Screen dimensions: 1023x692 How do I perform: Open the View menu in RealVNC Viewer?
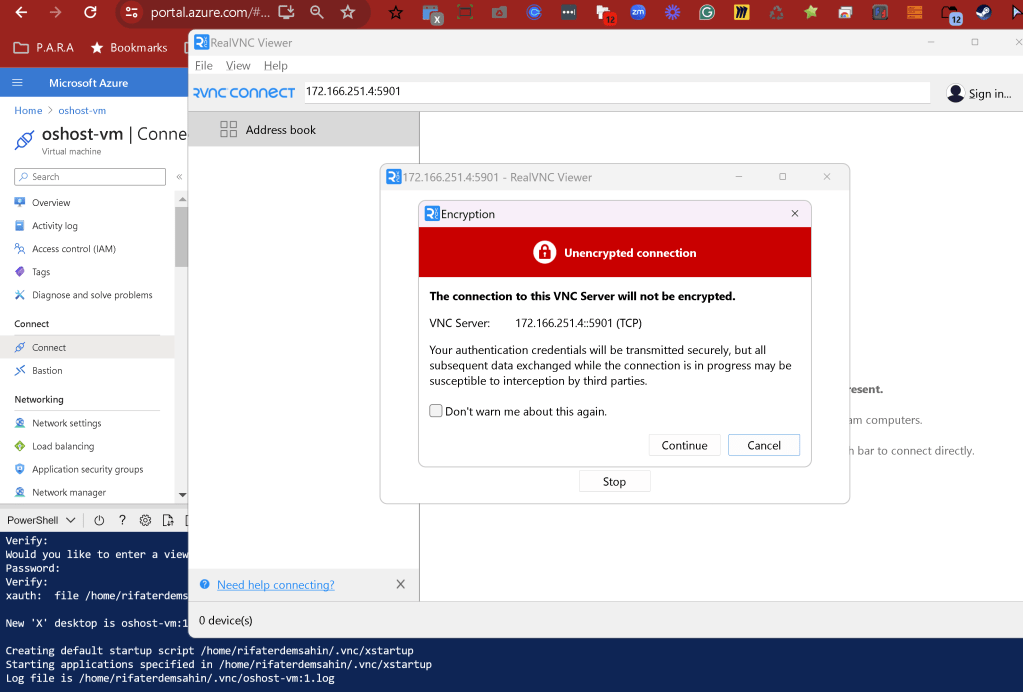[238, 65]
